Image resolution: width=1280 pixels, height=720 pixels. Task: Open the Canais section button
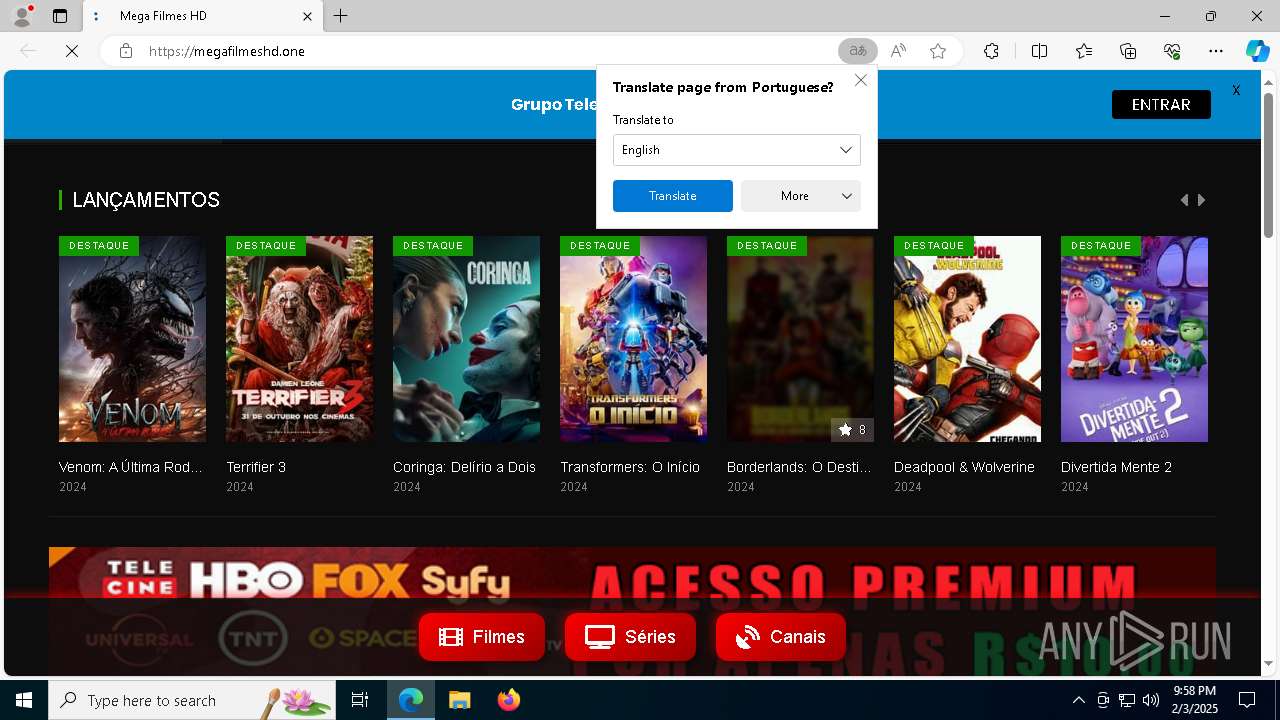click(x=781, y=637)
